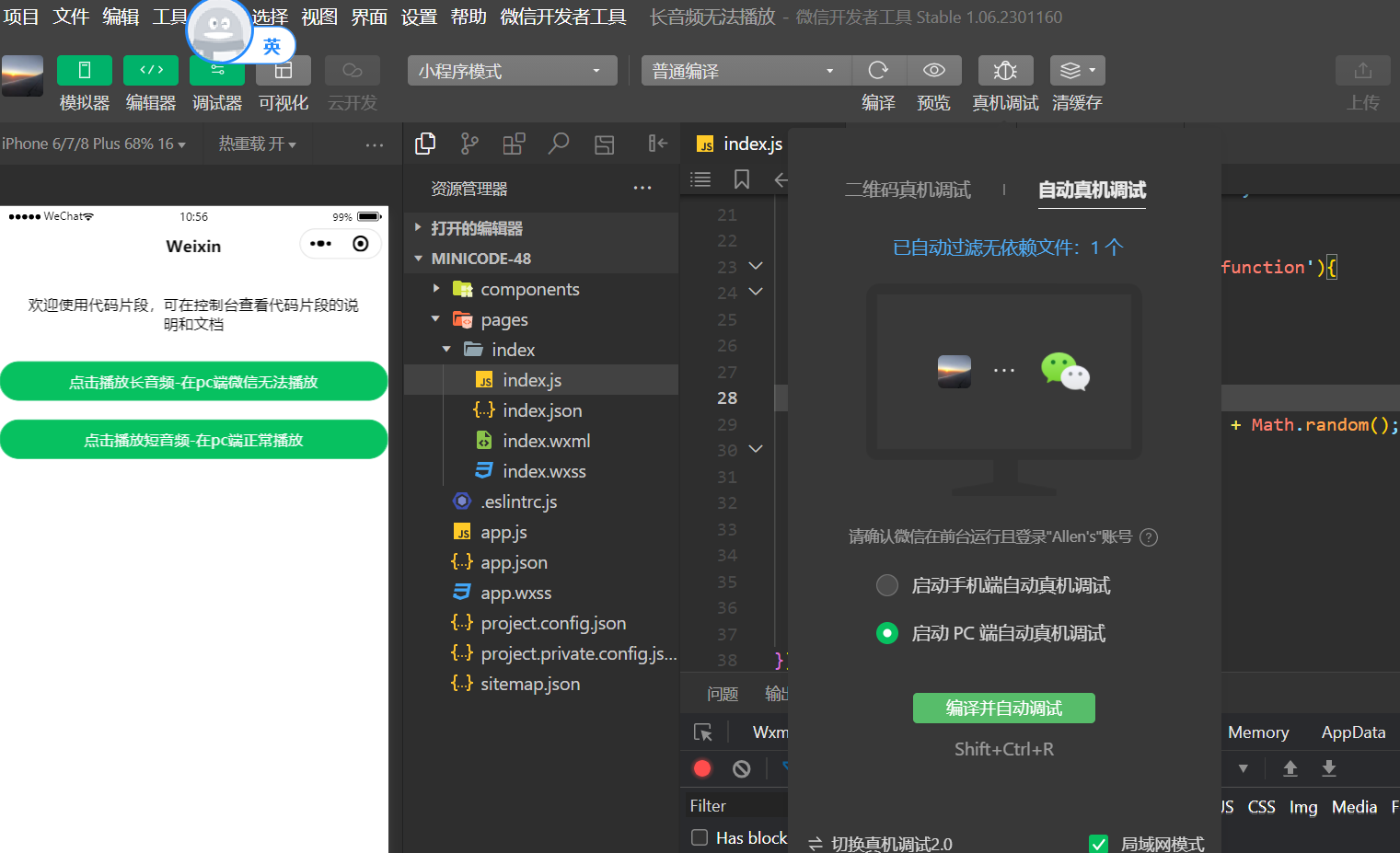1400x853 pixels.
Task: Open the View (视图) menu
Action: pos(319,17)
